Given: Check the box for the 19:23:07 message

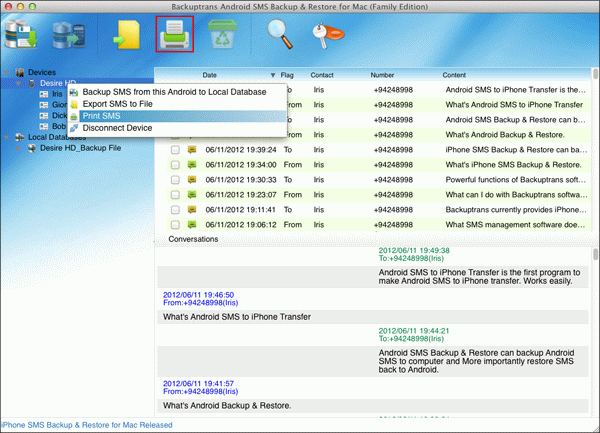Looking at the screenshot, I should (x=175, y=195).
